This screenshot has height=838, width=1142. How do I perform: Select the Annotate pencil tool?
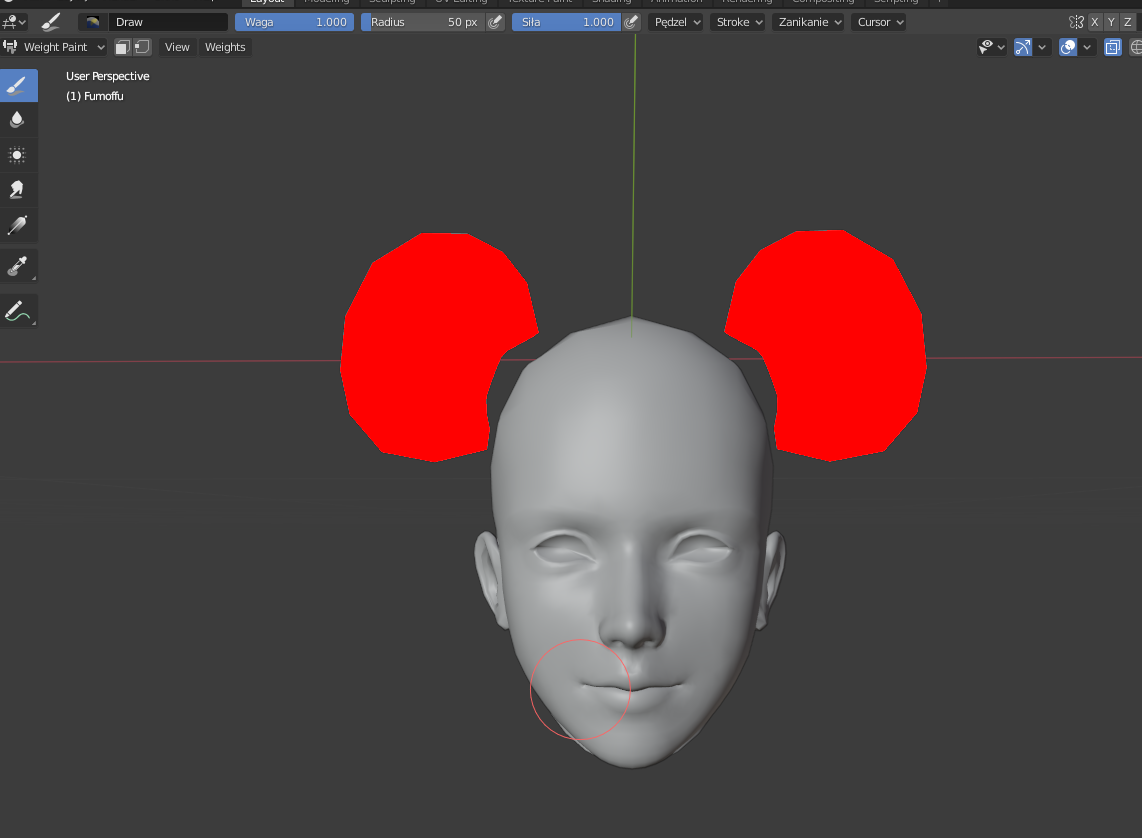(x=17, y=311)
